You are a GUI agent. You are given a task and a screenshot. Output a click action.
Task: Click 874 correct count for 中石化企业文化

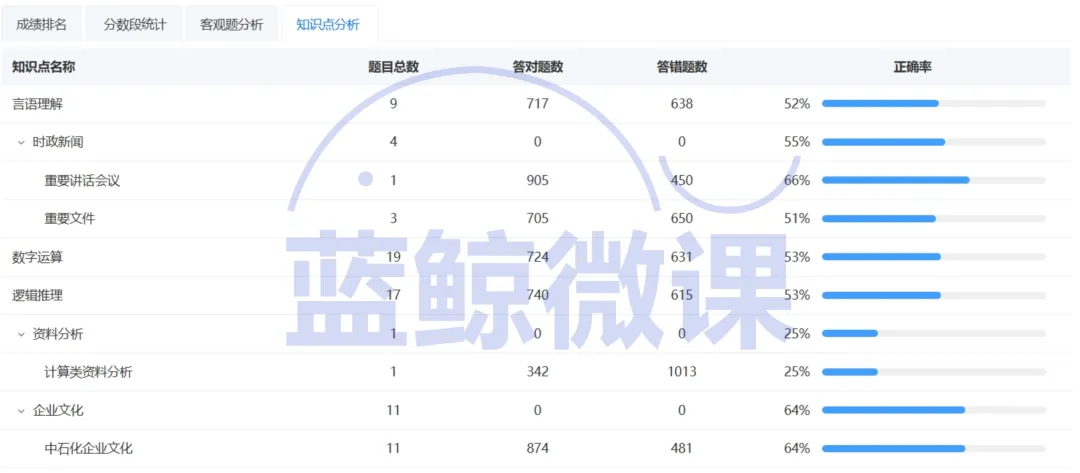[538, 449]
